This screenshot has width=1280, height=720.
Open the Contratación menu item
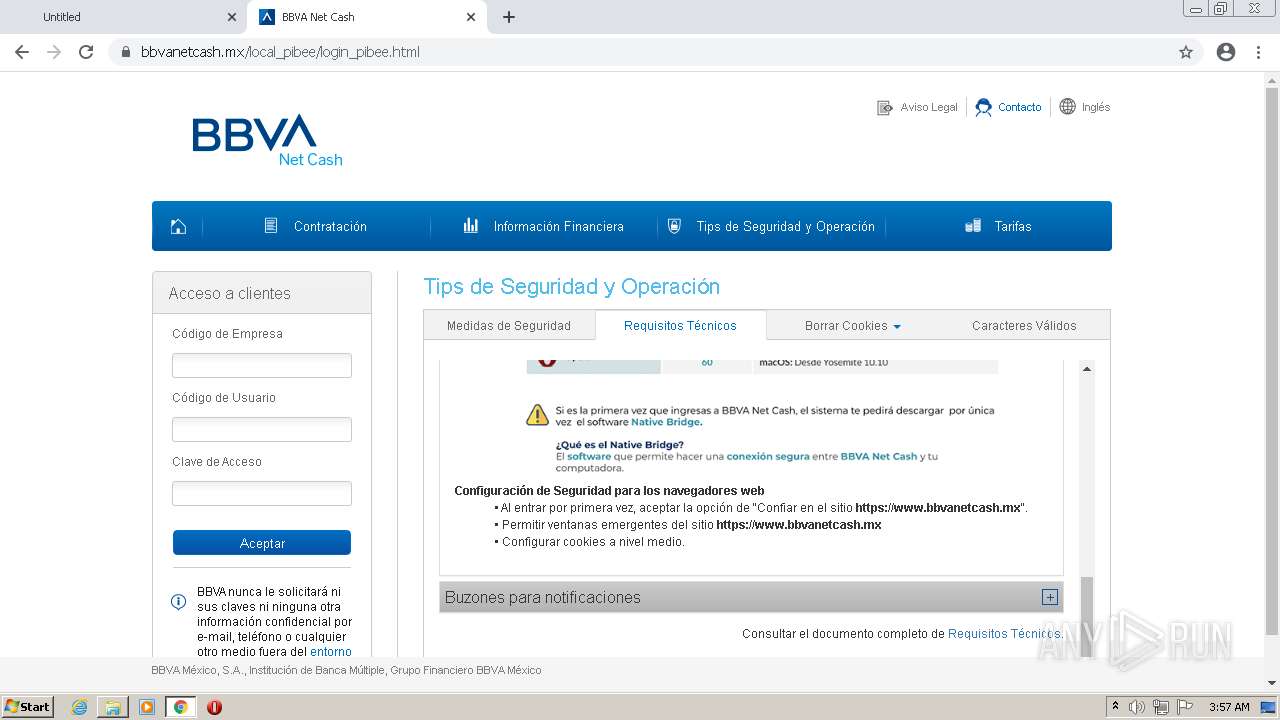(330, 227)
